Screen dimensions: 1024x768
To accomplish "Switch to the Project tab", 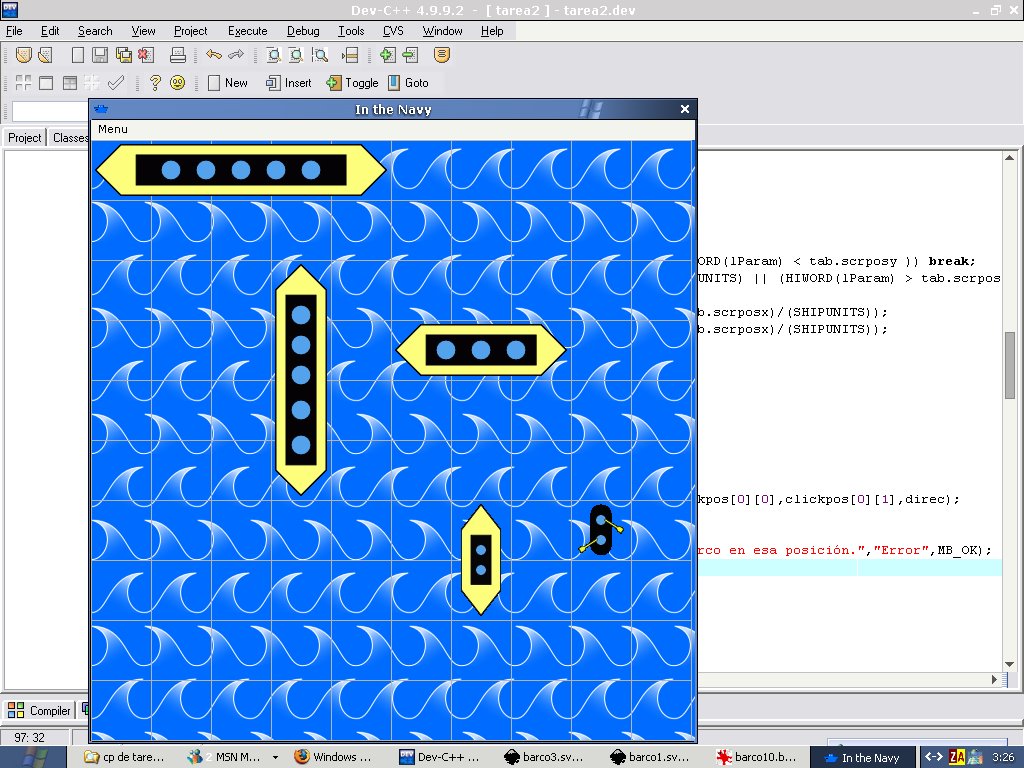I will (x=25, y=138).
